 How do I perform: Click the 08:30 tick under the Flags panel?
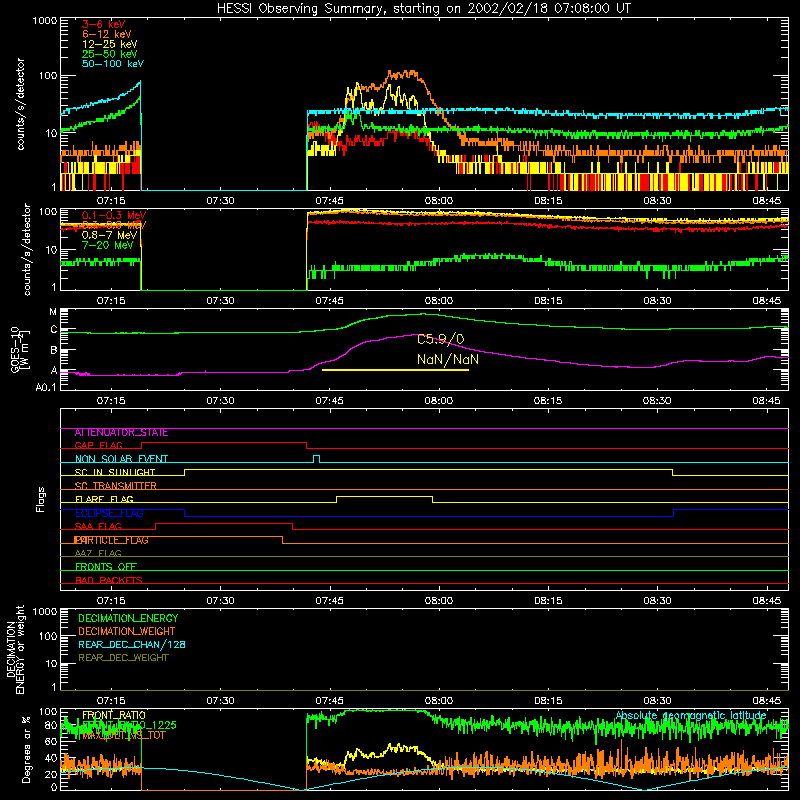[657, 601]
